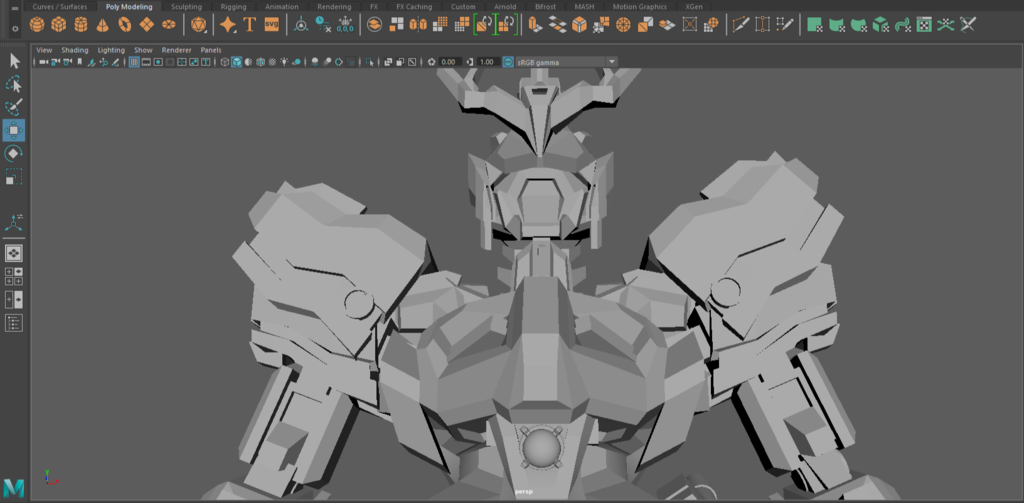Create a polygon torus from the shelf
The image size is (1024, 503).
tap(125, 25)
